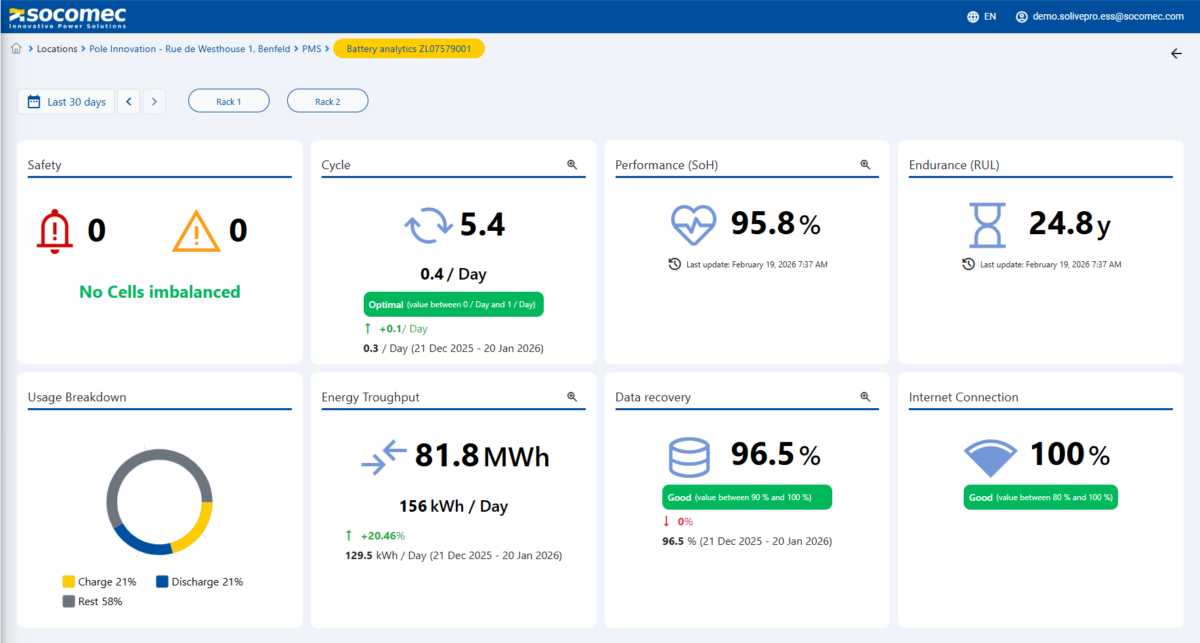Select the Rack 1 tab
Viewport: 1200px width, 643px height.
pyautogui.click(x=228, y=101)
